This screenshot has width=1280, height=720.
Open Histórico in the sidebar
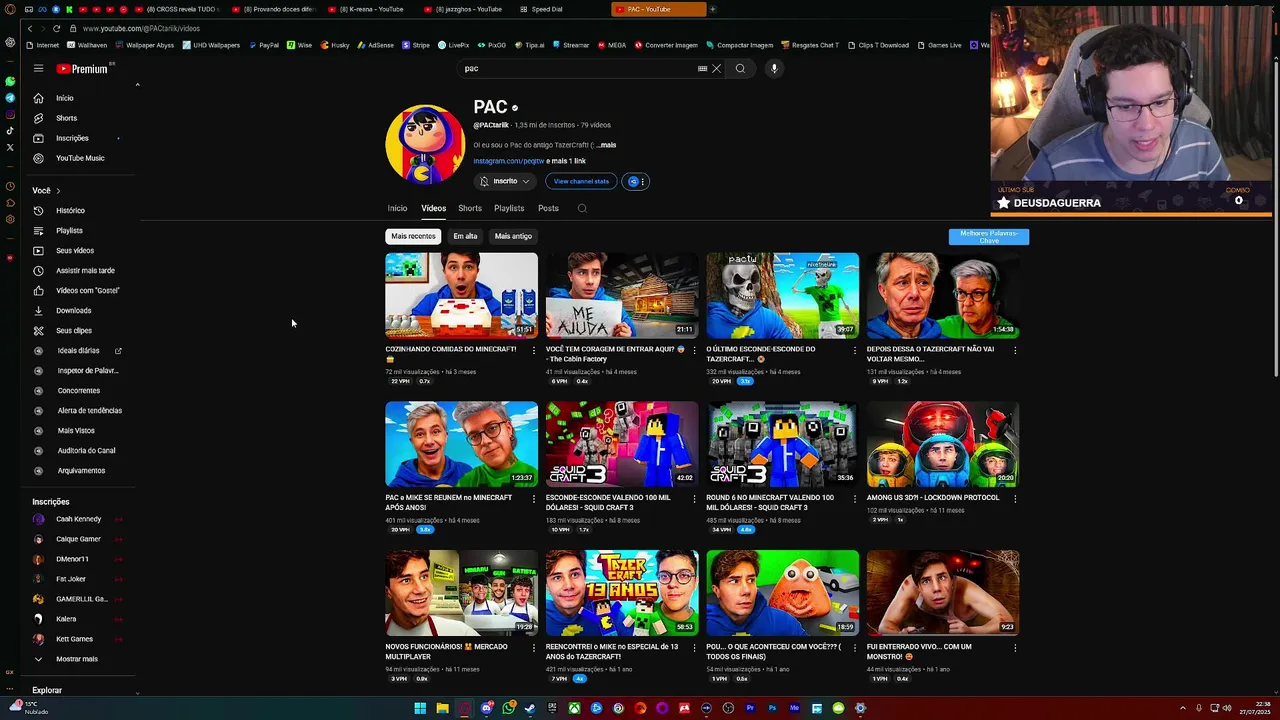[x=70, y=211]
